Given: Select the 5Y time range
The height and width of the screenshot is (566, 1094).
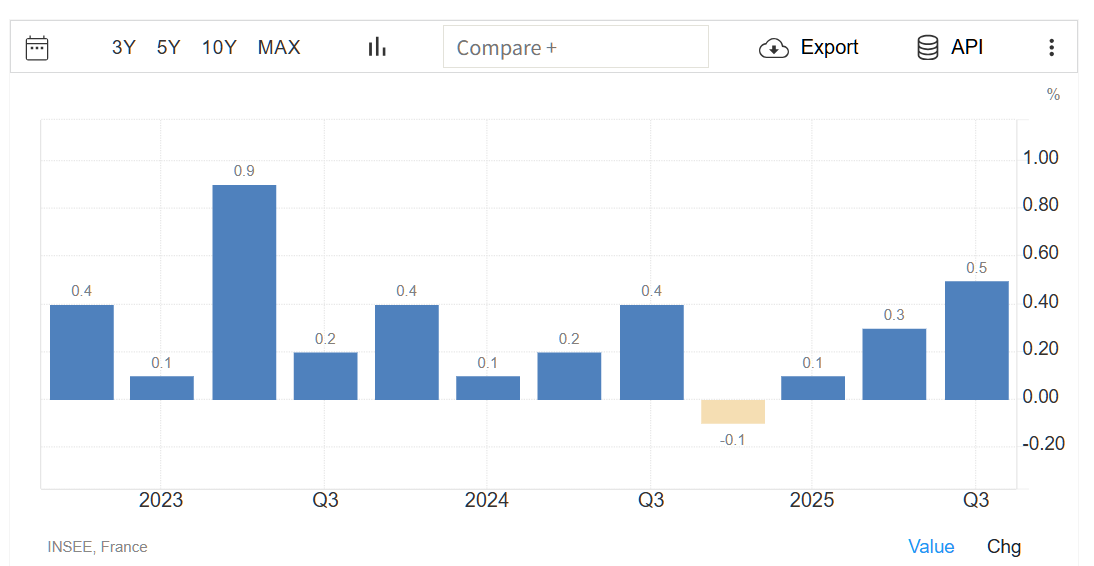Looking at the screenshot, I should click(x=168, y=47).
